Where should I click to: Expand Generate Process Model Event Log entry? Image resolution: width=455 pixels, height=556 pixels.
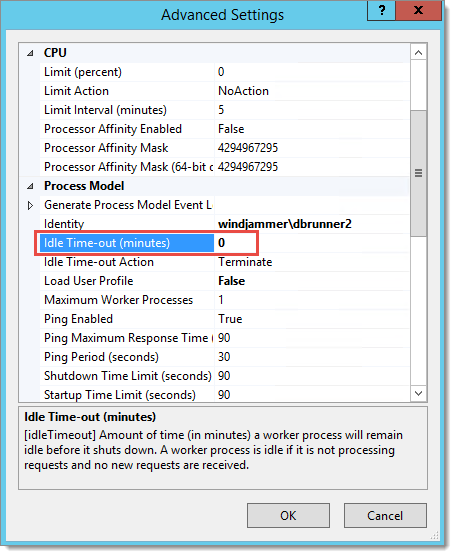click(x=30, y=205)
